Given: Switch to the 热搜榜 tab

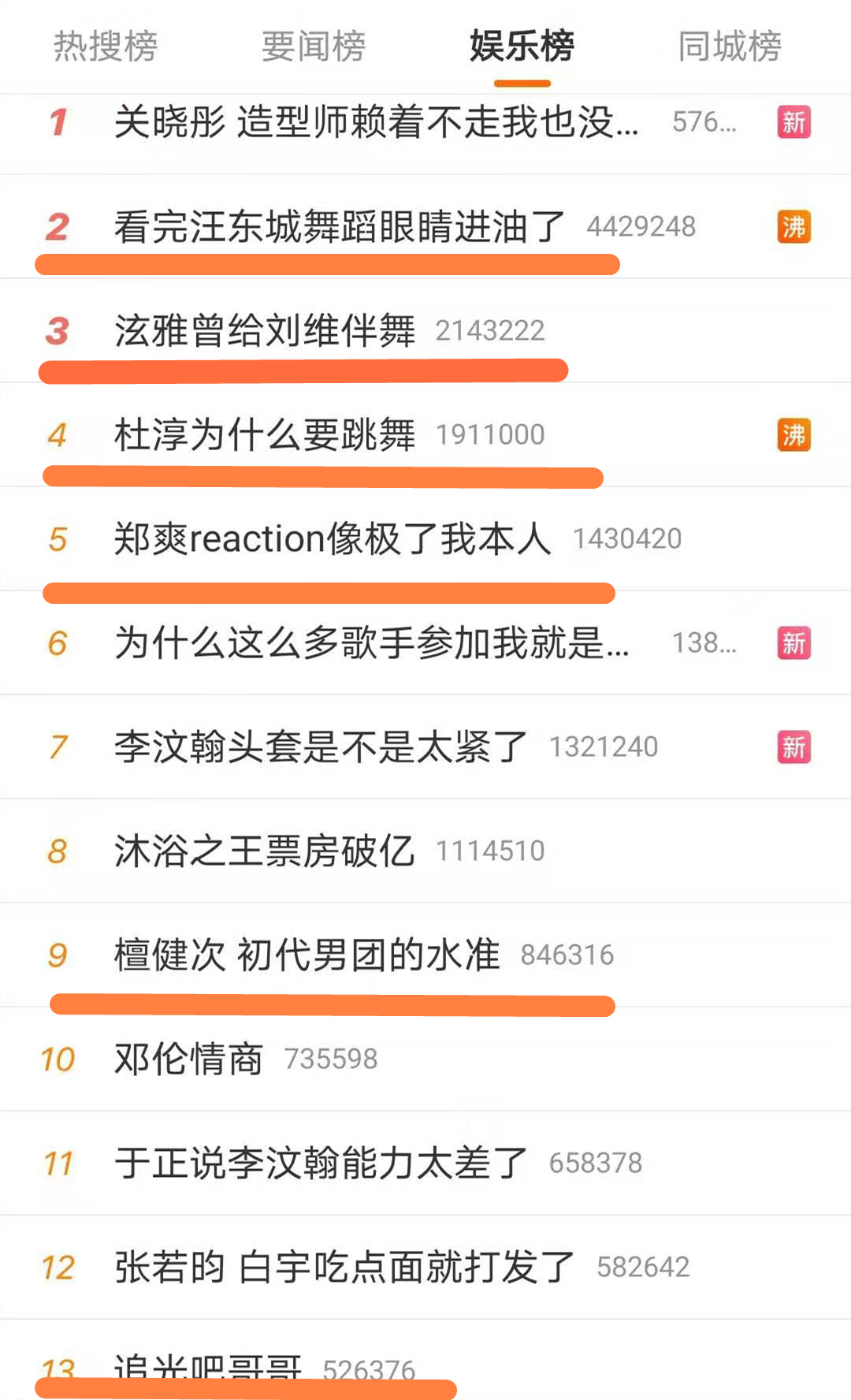Looking at the screenshot, I should [x=106, y=46].
